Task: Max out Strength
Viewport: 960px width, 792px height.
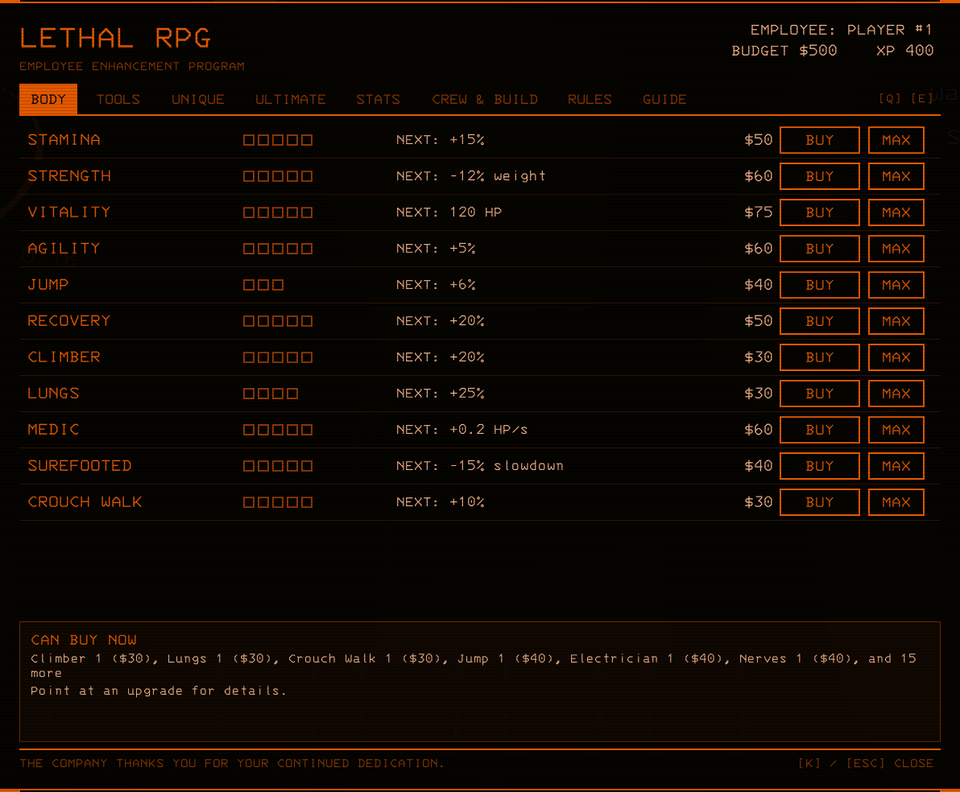Action: tap(896, 176)
